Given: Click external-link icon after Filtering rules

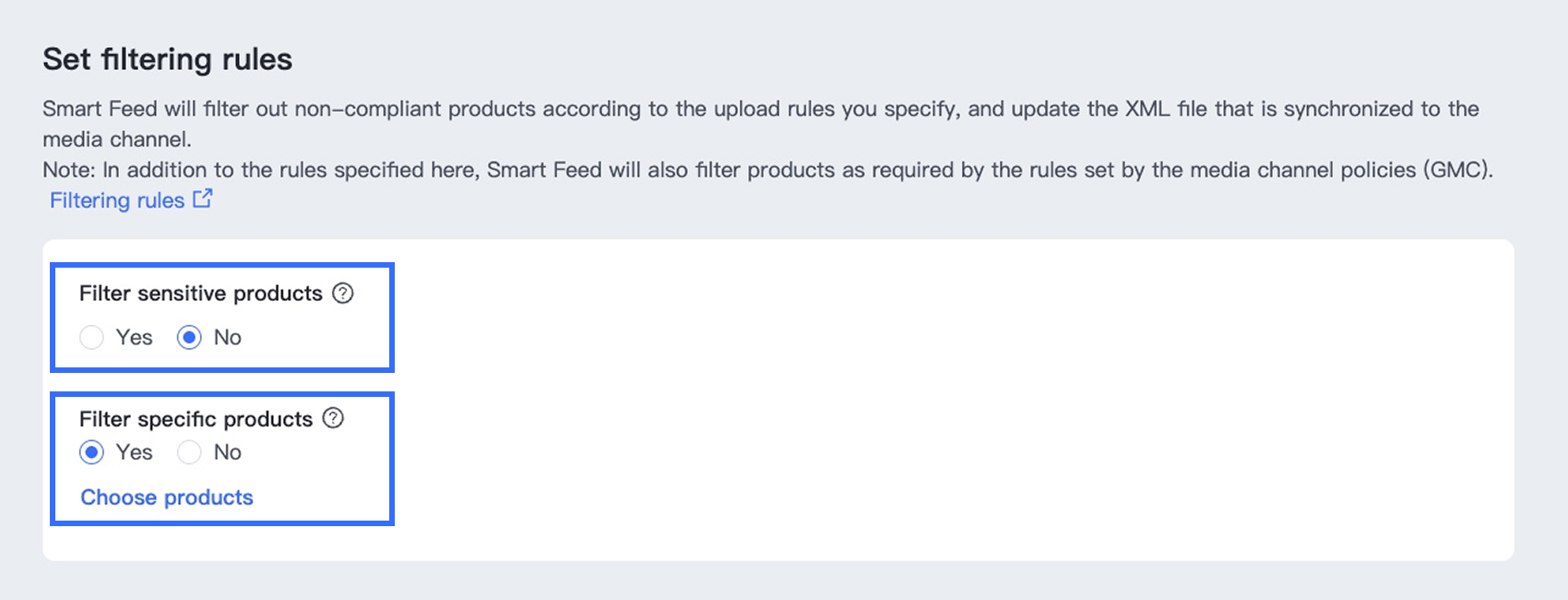Looking at the screenshot, I should pyautogui.click(x=203, y=198).
